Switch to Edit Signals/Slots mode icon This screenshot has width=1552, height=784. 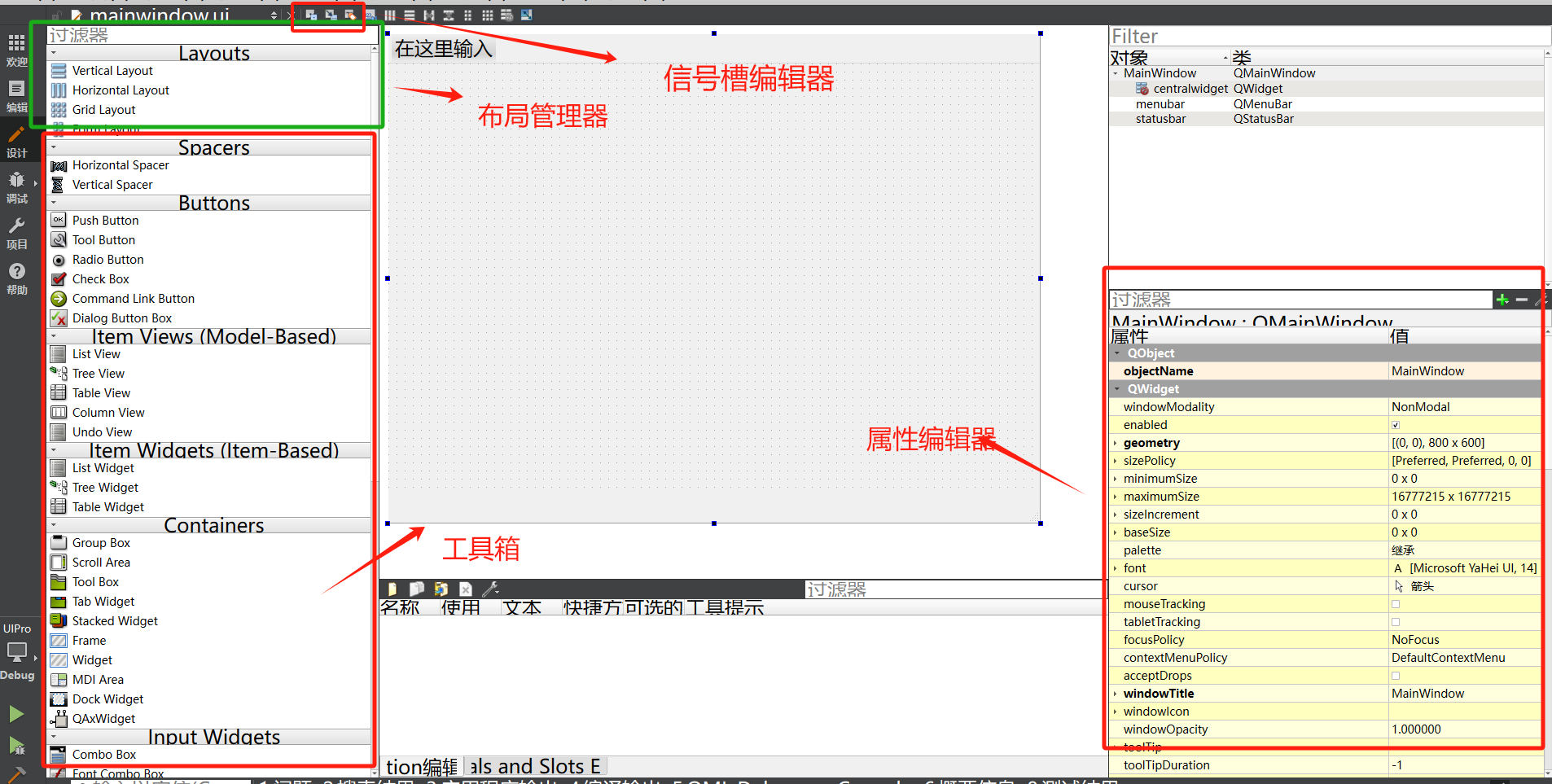click(x=331, y=15)
